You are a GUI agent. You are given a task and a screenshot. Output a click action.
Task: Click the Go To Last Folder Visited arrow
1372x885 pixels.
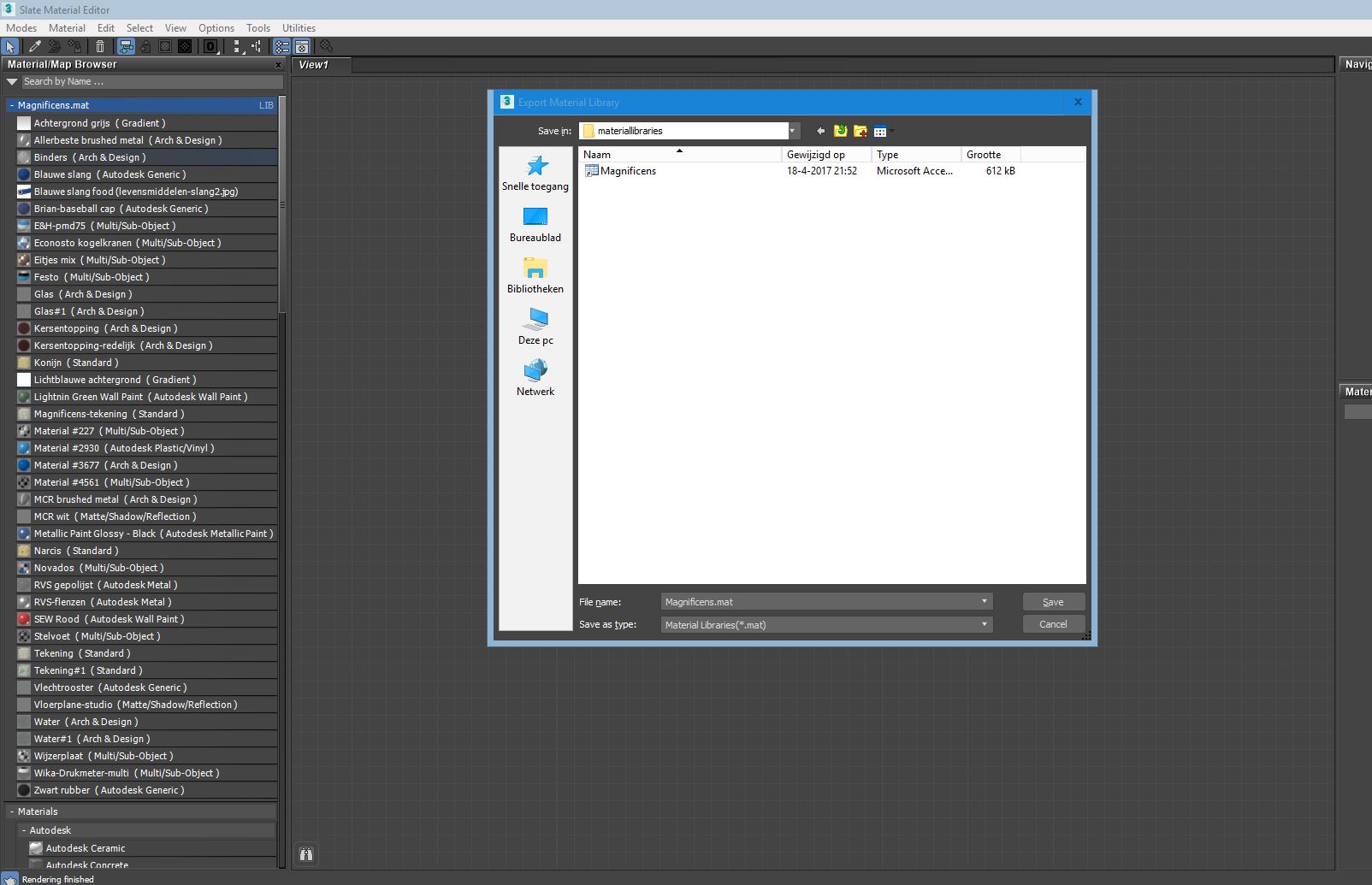pos(820,131)
